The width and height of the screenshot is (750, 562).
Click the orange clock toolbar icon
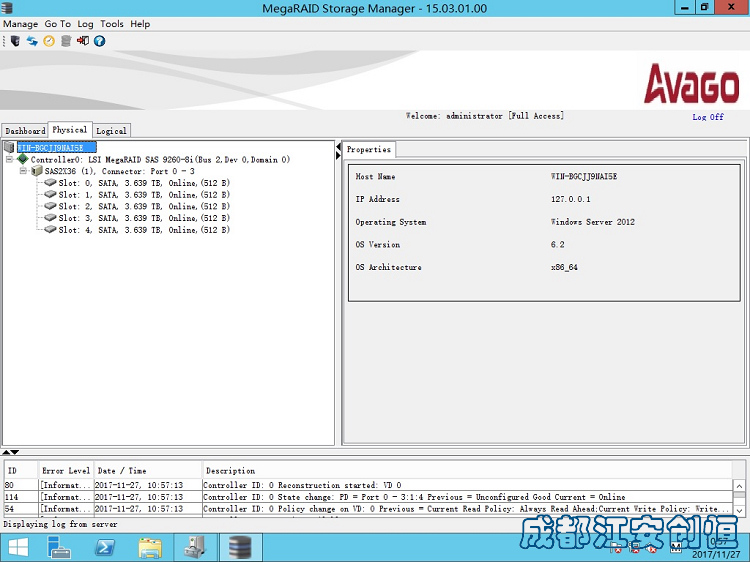49,41
